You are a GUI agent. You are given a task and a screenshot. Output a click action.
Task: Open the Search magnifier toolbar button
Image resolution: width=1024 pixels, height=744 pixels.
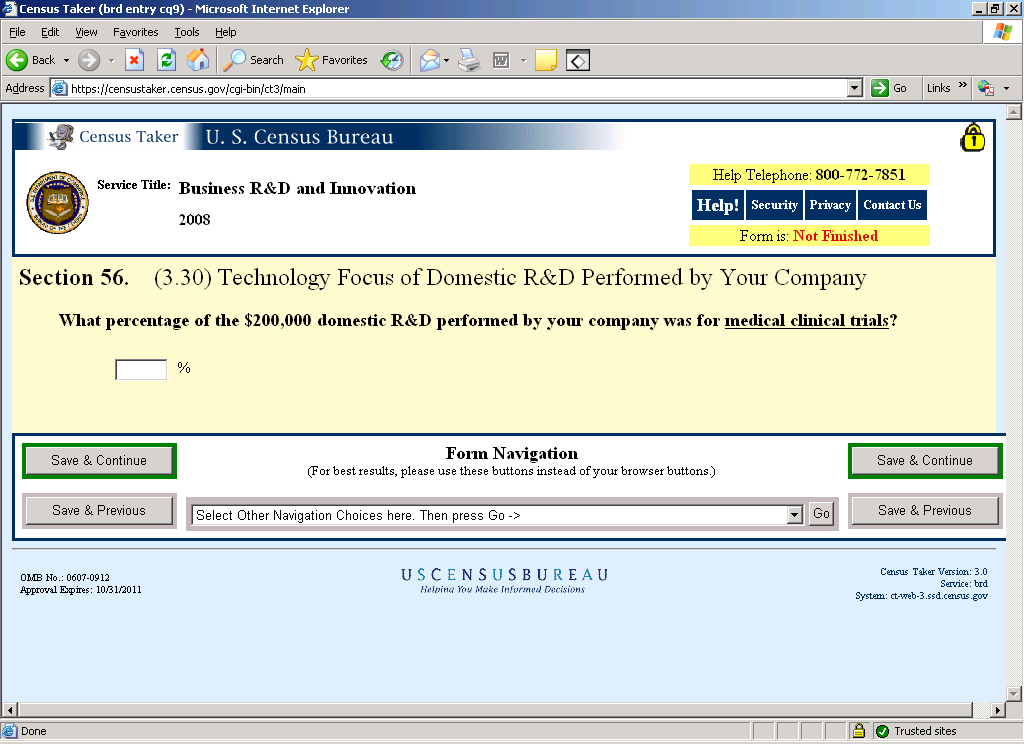[253, 60]
